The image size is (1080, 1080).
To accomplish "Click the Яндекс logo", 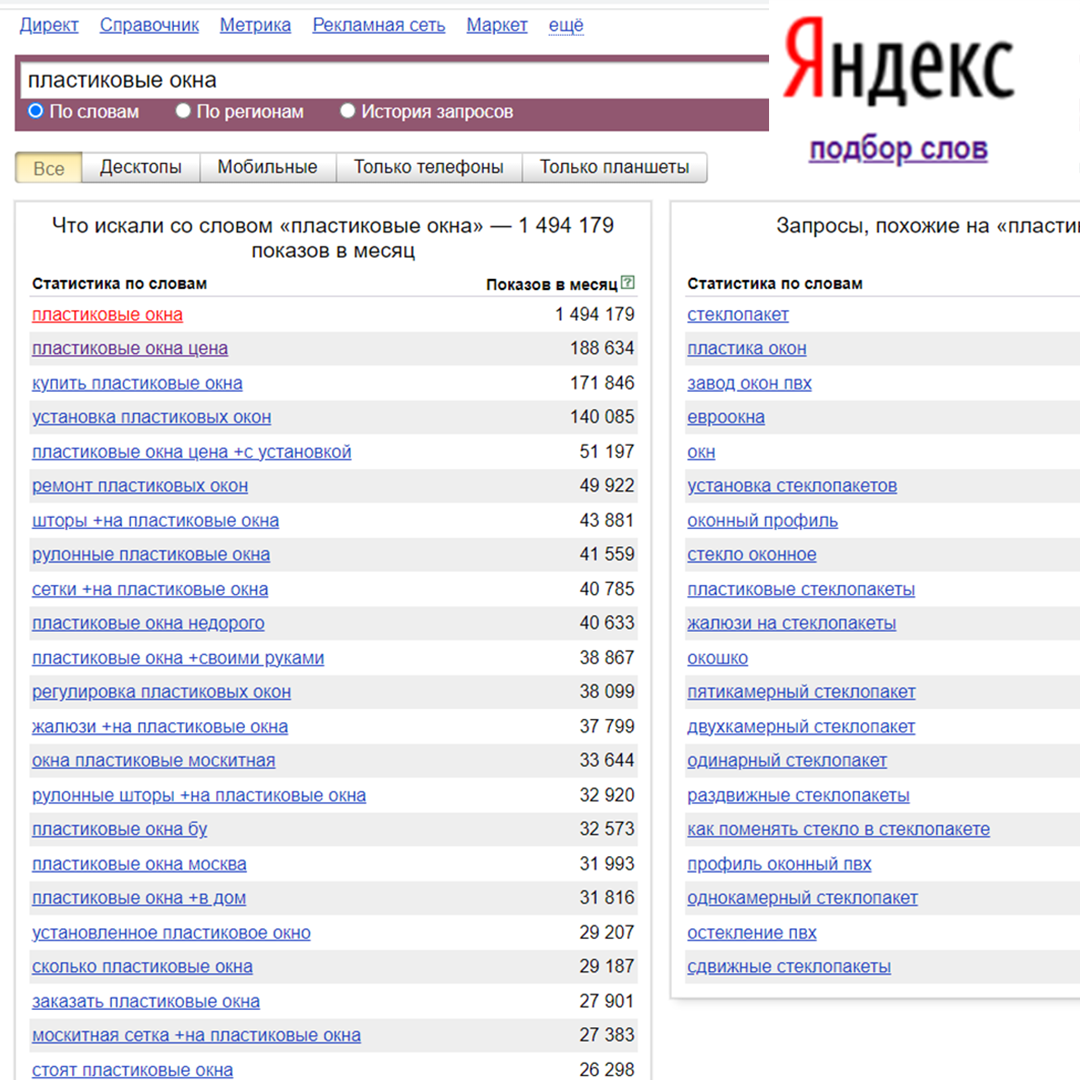I will pyautogui.click(x=898, y=62).
